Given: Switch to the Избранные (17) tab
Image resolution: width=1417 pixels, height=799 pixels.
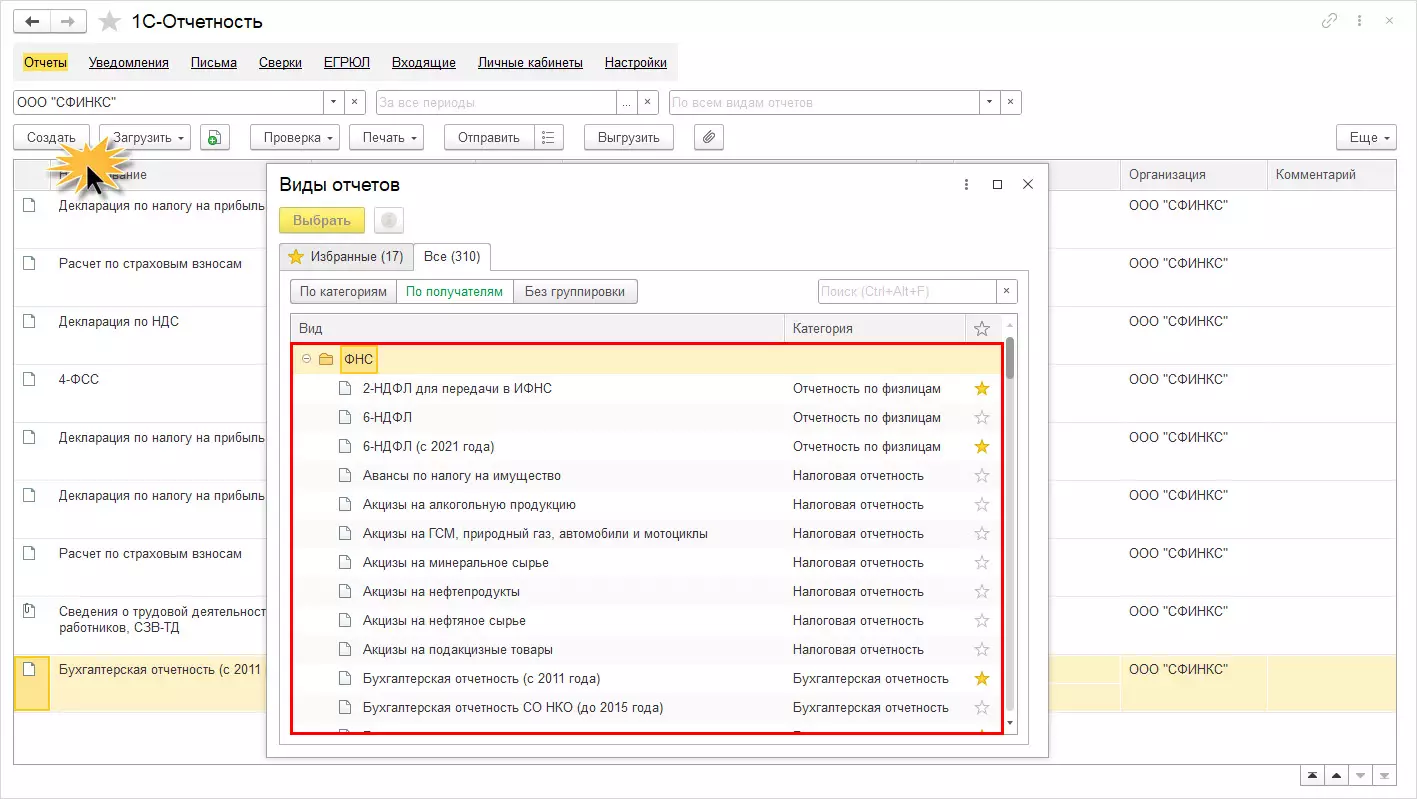Looking at the screenshot, I should tap(346, 256).
